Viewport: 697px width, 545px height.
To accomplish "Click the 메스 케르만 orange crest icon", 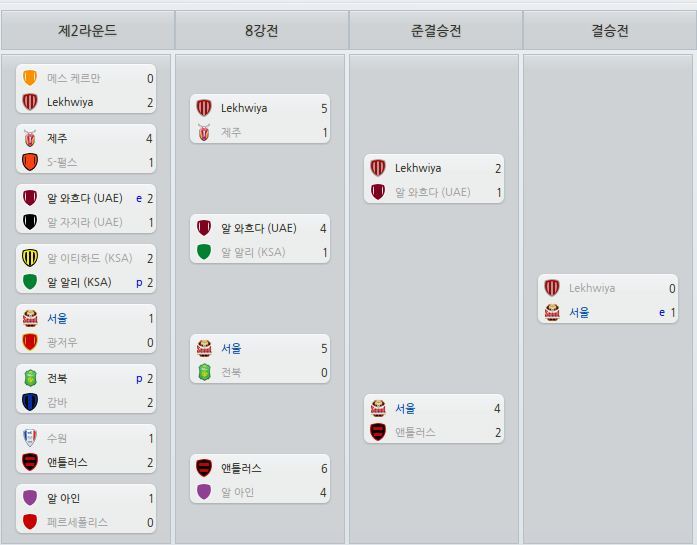I will 30,78.
